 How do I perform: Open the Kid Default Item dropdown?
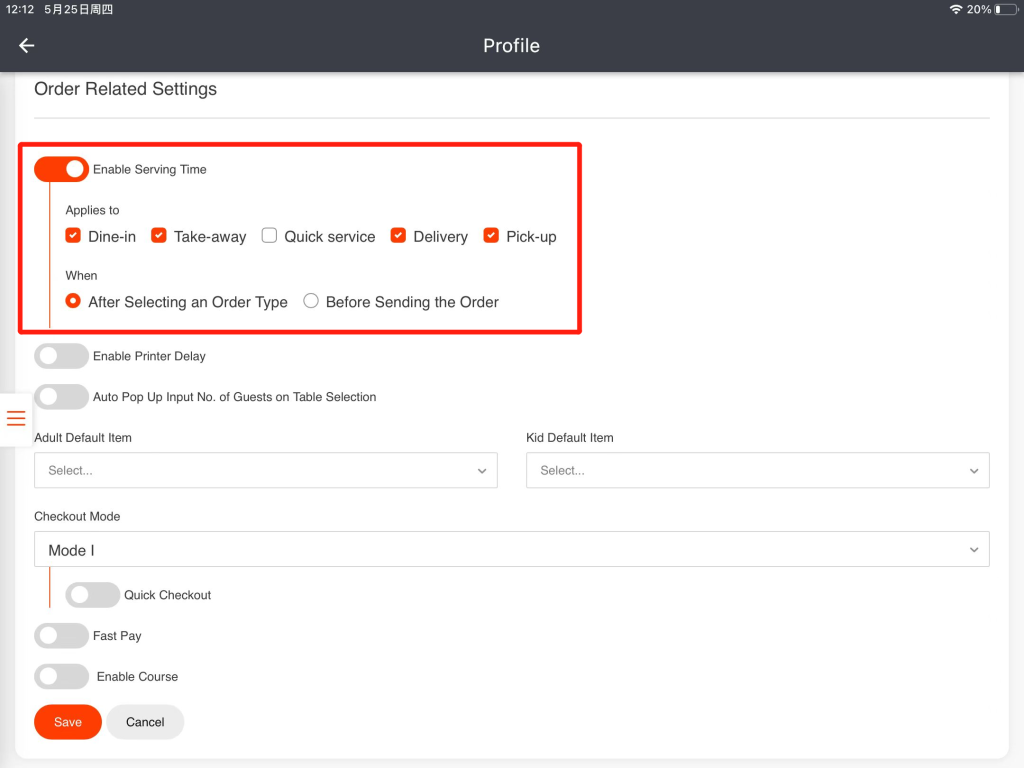click(x=757, y=470)
